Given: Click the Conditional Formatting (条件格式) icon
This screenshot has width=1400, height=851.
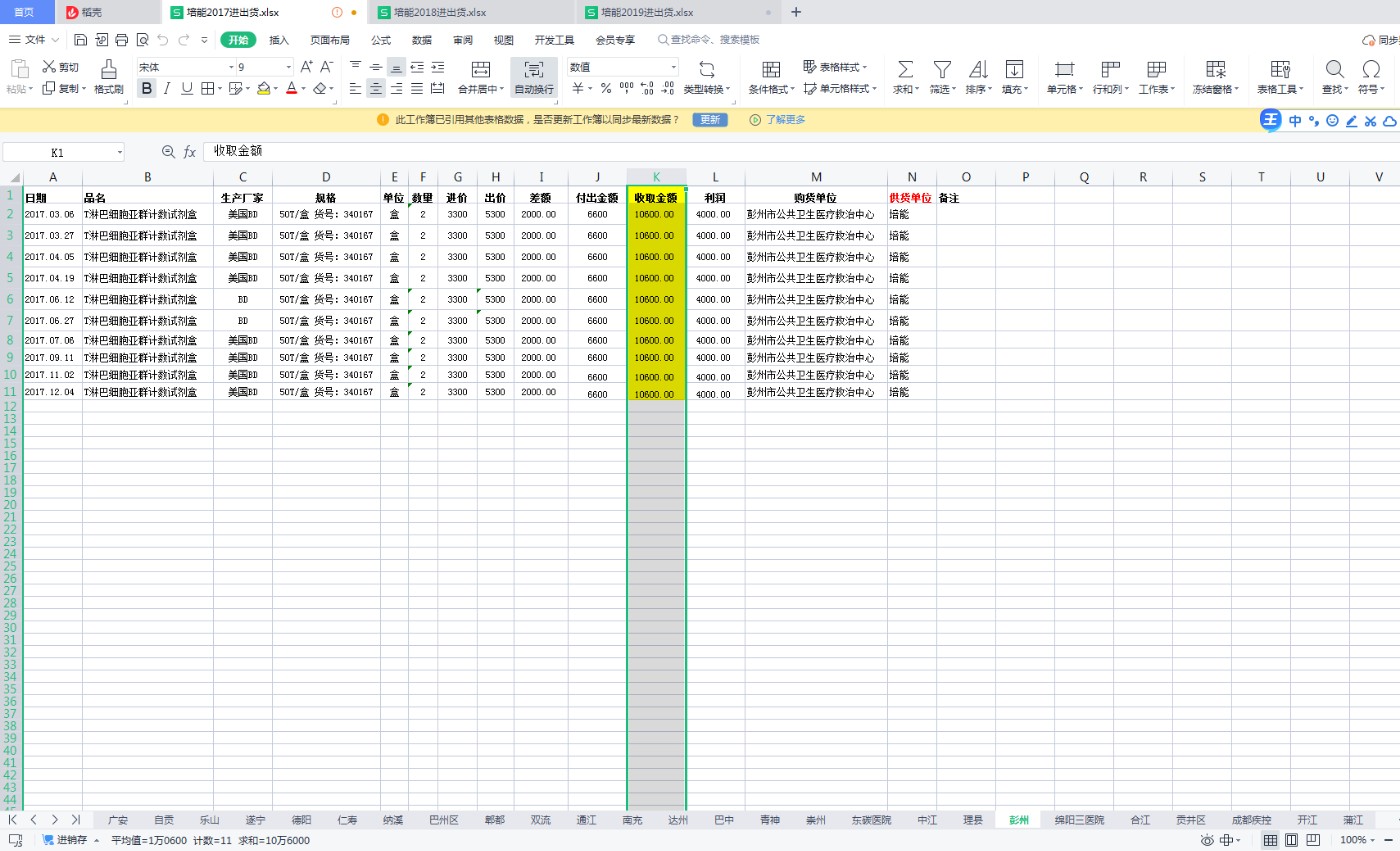Looking at the screenshot, I should [x=771, y=68].
